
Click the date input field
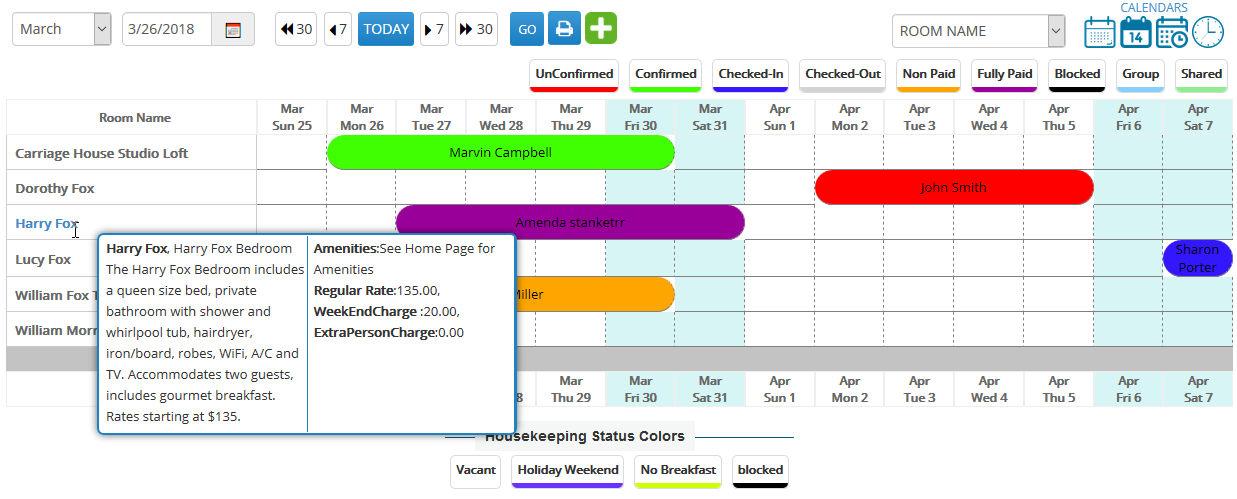click(167, 29)
